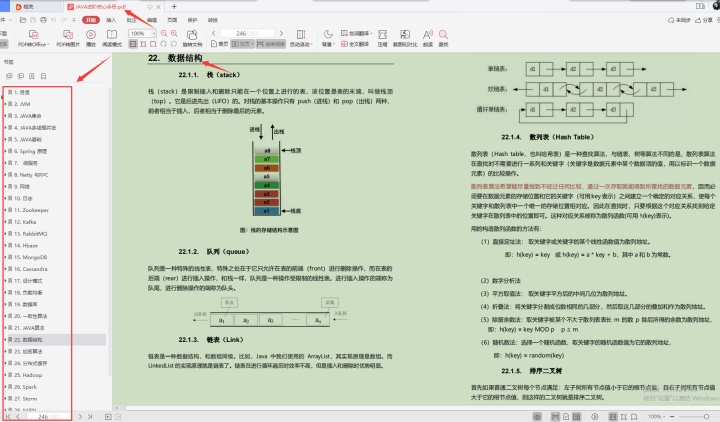Screen dimensions: 720x422
Task: Click the zoom out magnifier icon
Action: (x=164, y=34)
